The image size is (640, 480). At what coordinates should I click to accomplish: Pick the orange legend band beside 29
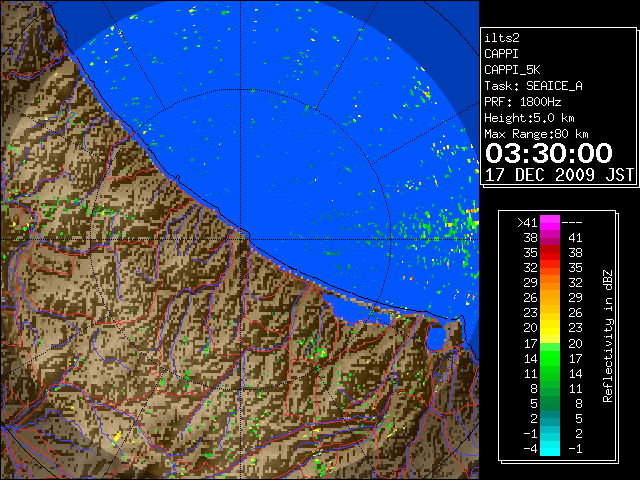point(550,283)
